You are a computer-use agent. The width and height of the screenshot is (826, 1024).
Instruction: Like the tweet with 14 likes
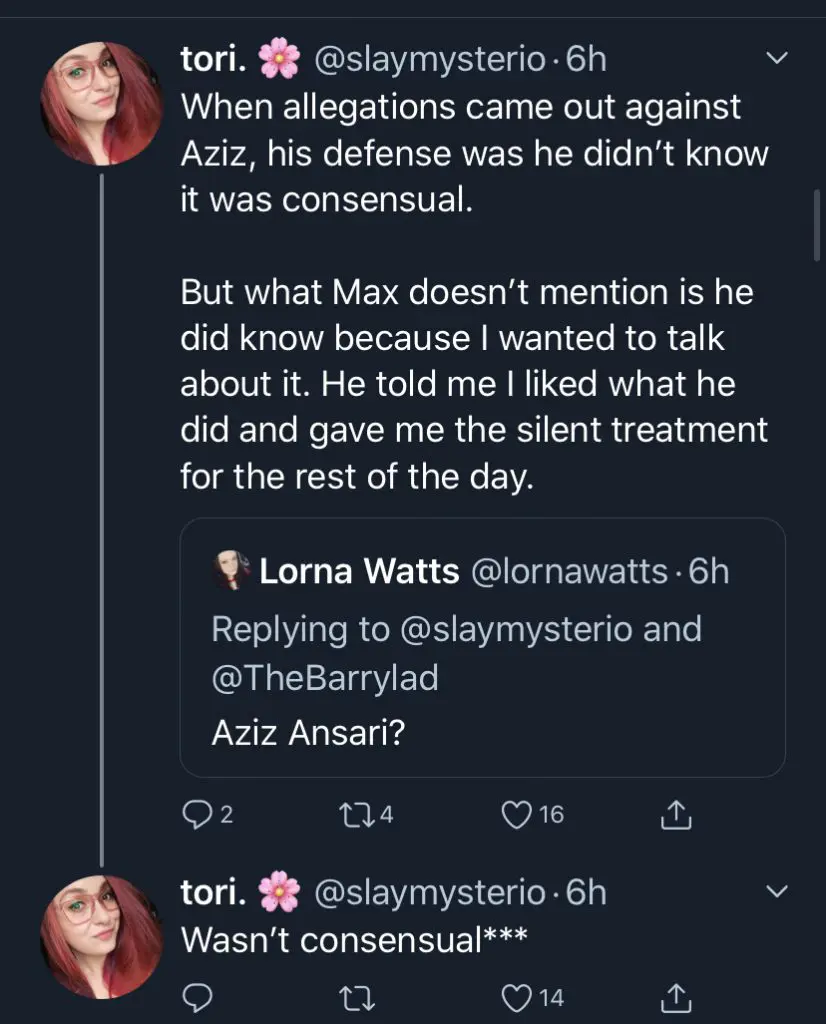[518, 996]
